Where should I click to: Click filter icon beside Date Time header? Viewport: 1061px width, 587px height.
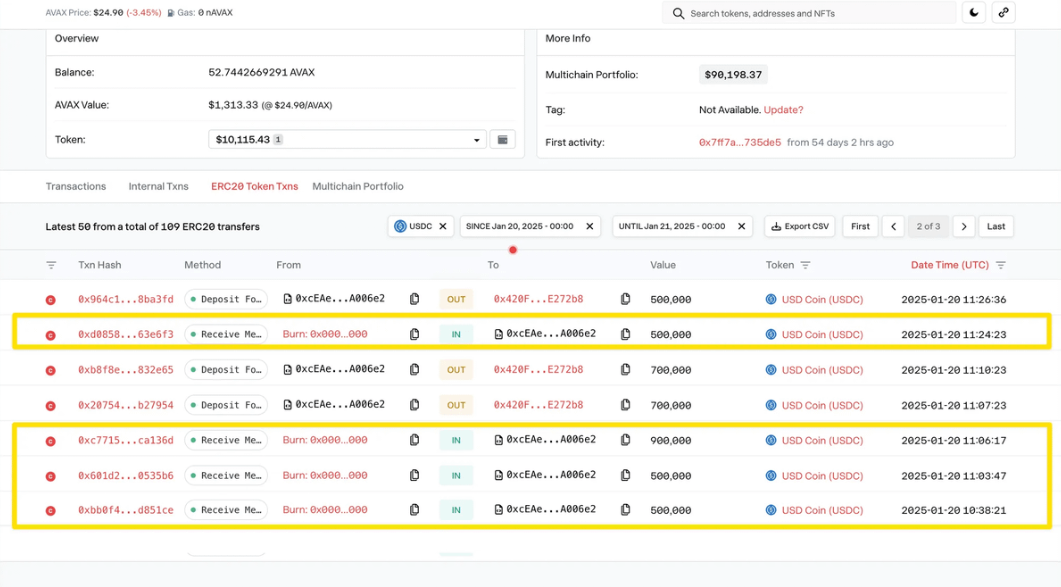[x=1001, y=265]
